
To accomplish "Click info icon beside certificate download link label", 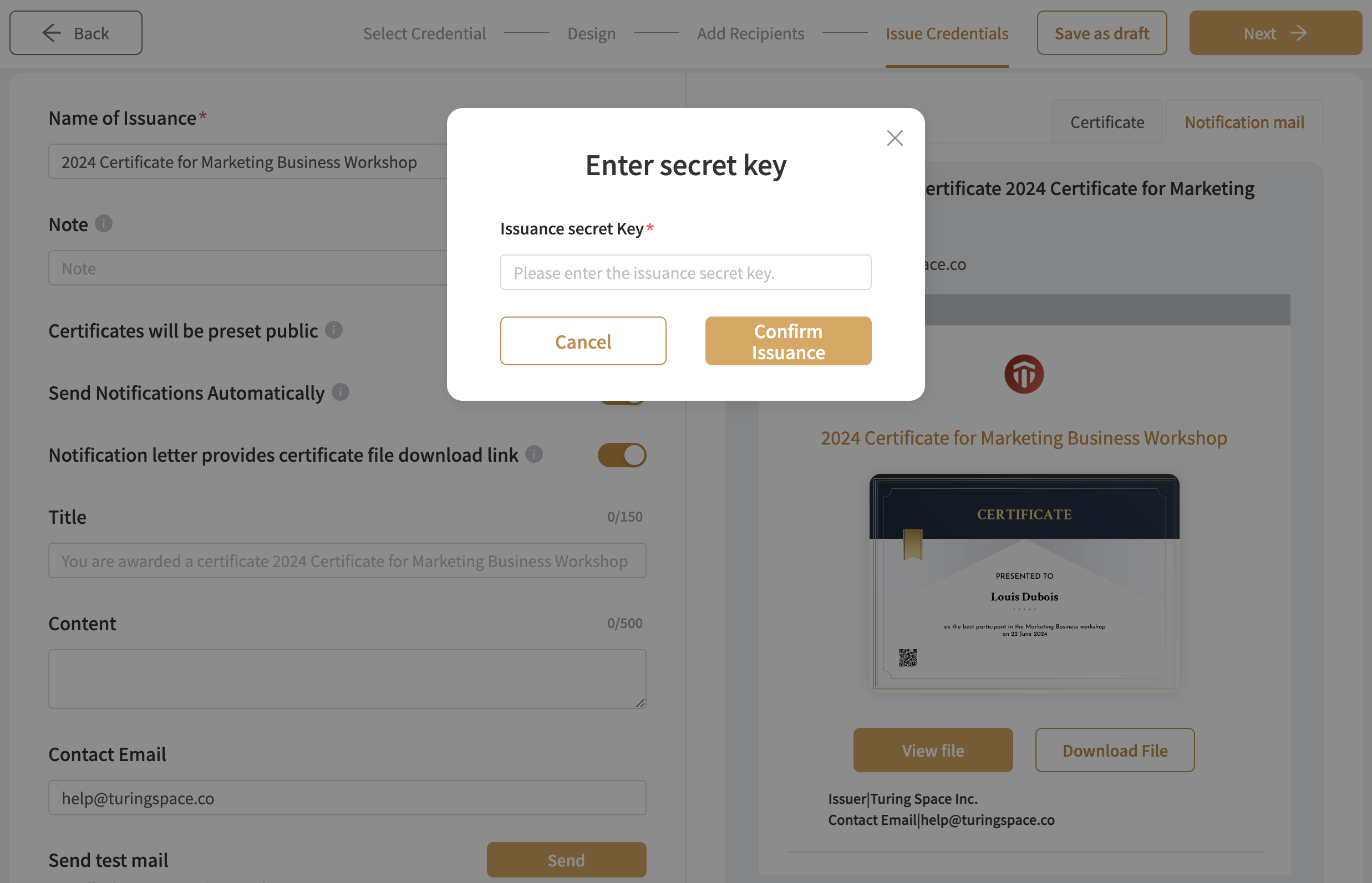I will pyautogui.click(x=533, y=454).
